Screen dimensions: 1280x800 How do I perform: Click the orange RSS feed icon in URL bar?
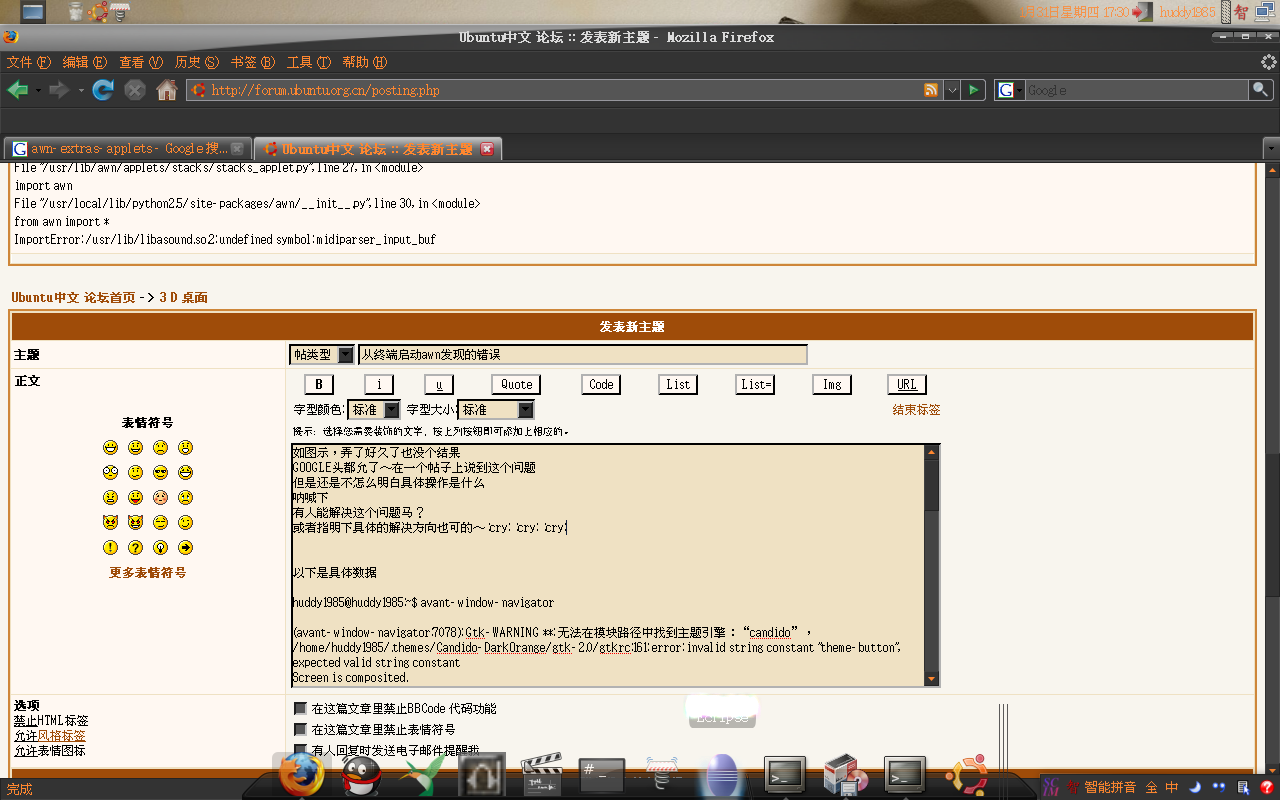(x=931, y=90)
